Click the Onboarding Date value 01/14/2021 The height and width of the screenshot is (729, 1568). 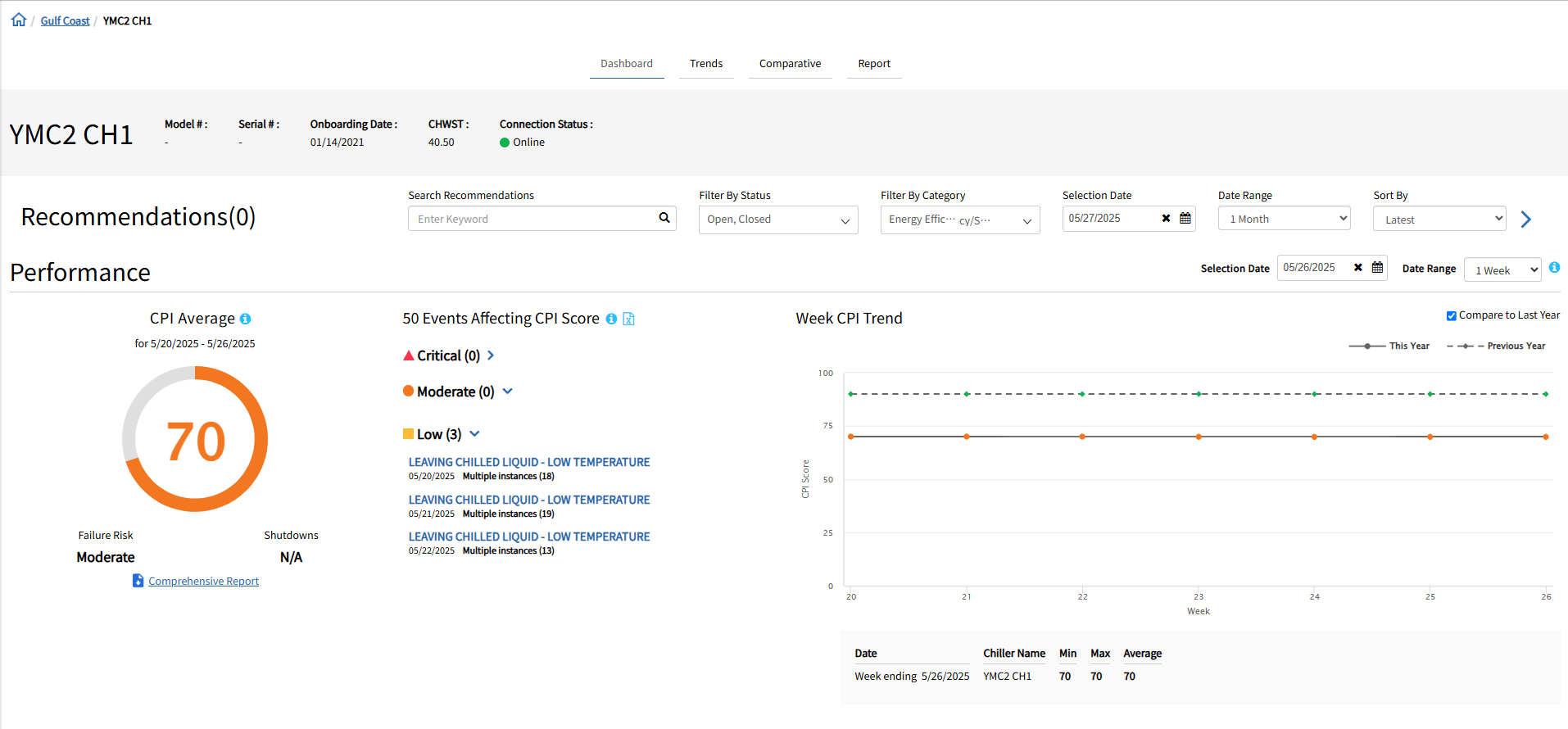(x=337, y=143)
